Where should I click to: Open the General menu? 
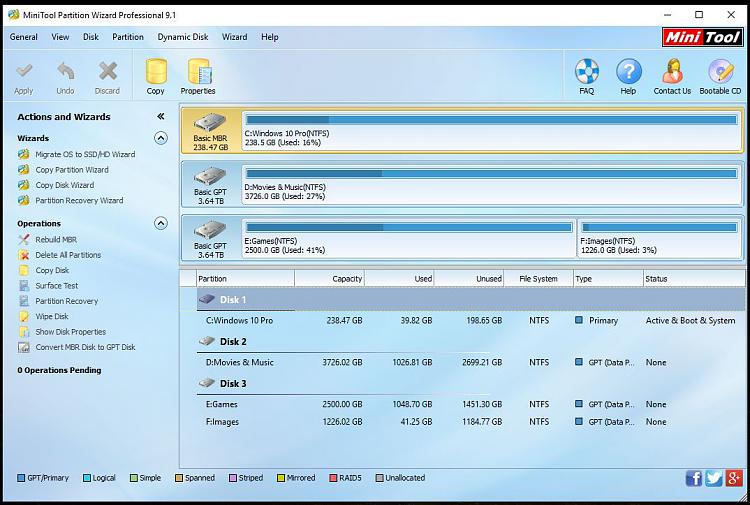pos(23,37)
